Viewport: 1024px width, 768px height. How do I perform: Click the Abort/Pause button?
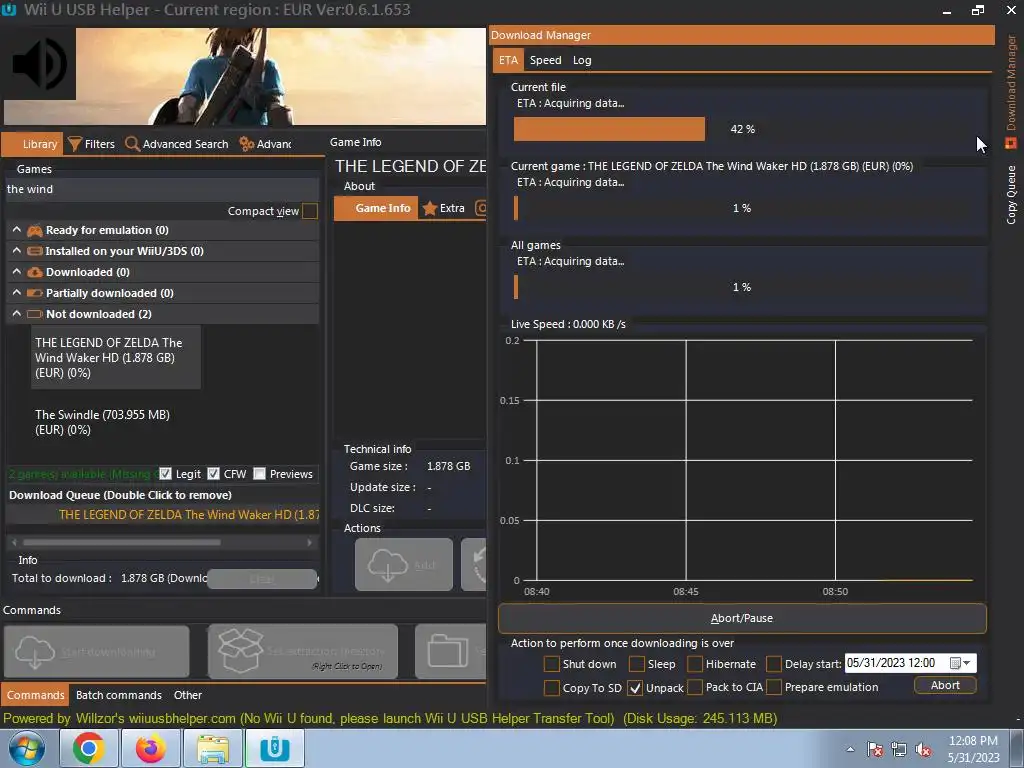point(742,618)
